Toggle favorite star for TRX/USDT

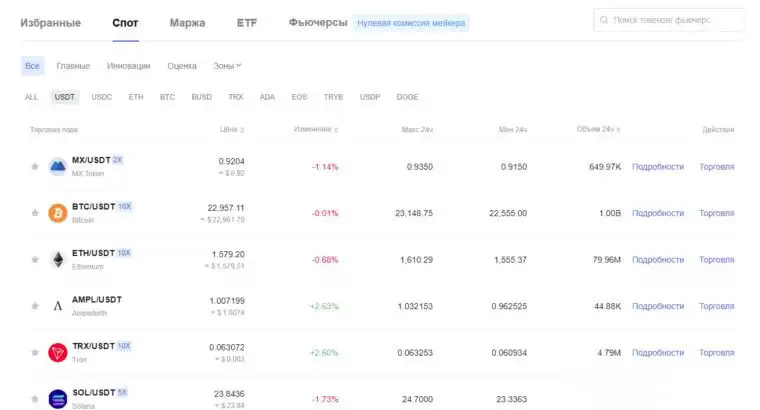coord(35,352)
